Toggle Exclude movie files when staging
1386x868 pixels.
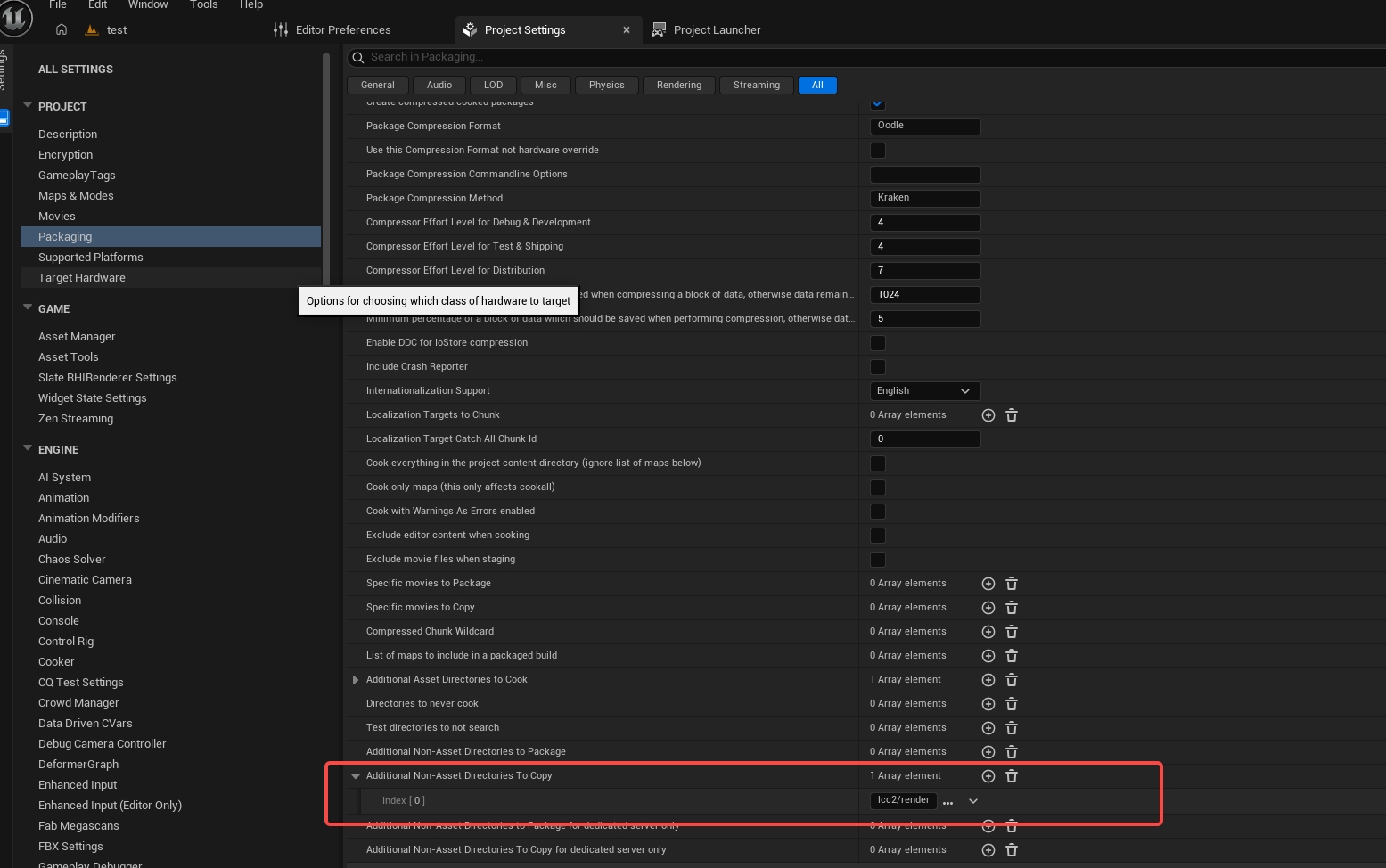878,560
